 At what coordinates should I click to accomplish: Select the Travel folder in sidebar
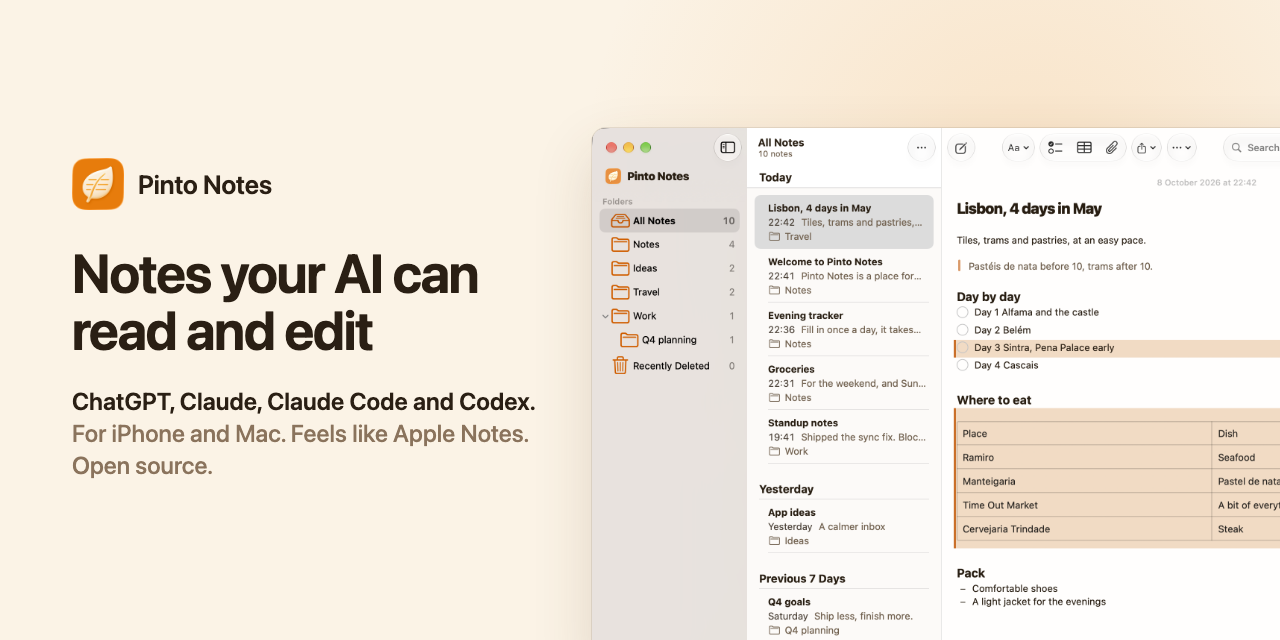pos(669,292)
